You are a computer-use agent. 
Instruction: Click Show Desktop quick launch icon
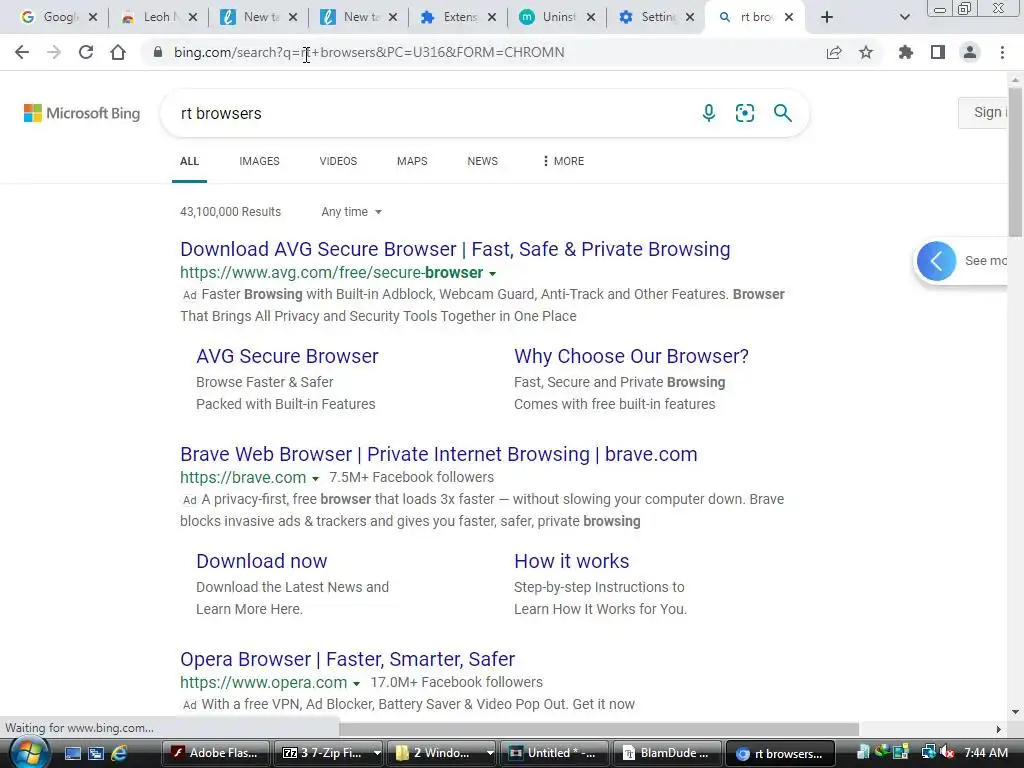72,753
